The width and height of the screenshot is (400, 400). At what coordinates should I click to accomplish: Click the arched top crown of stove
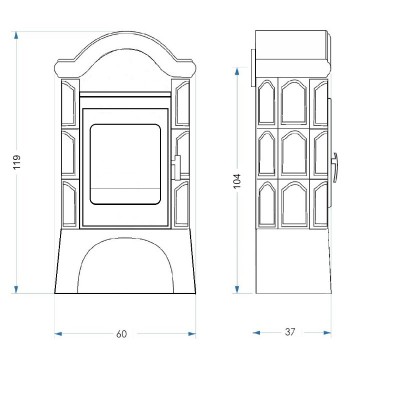click(125, 54)
